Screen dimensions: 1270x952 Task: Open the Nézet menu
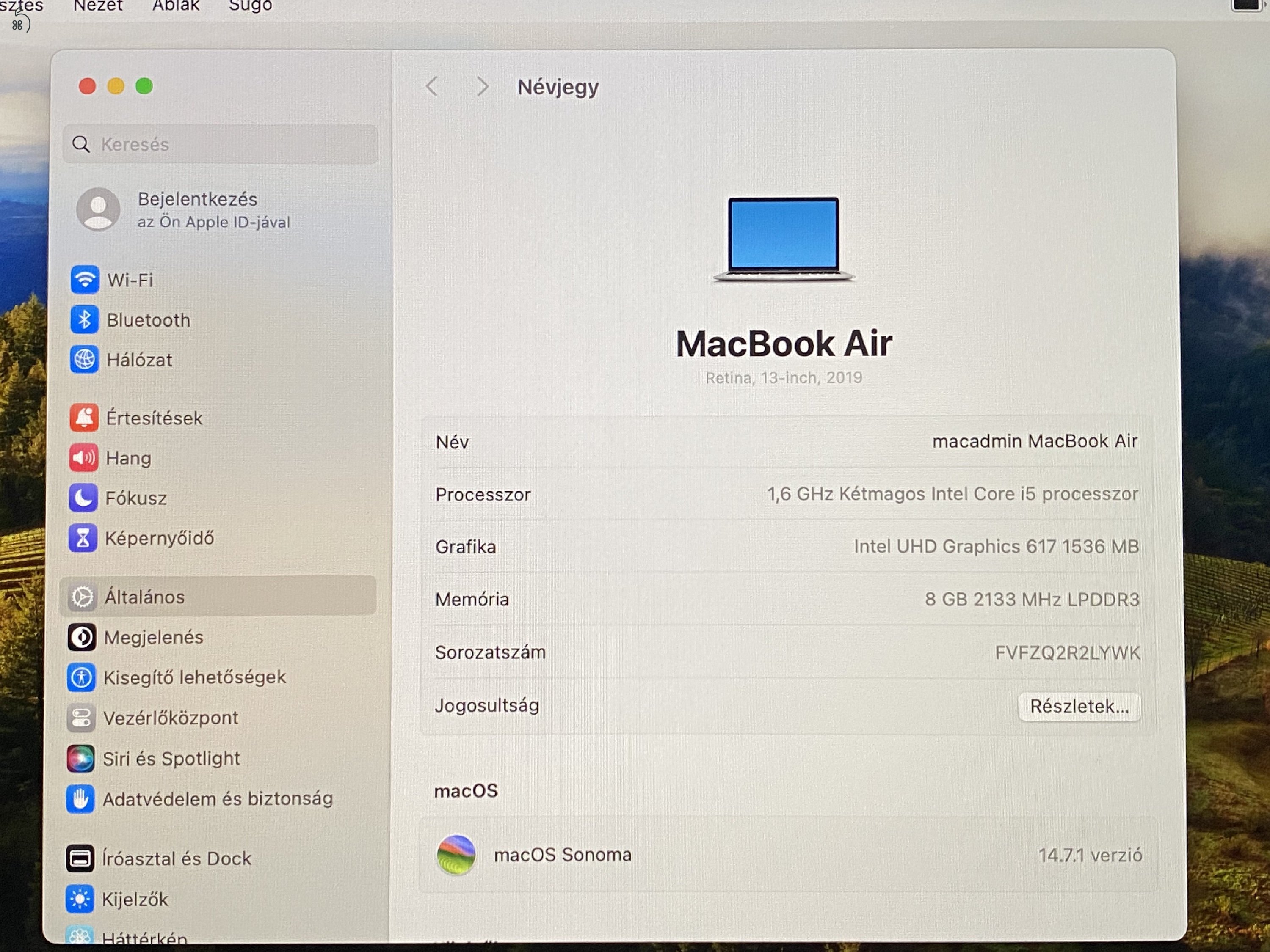click(x=98, y=6)
